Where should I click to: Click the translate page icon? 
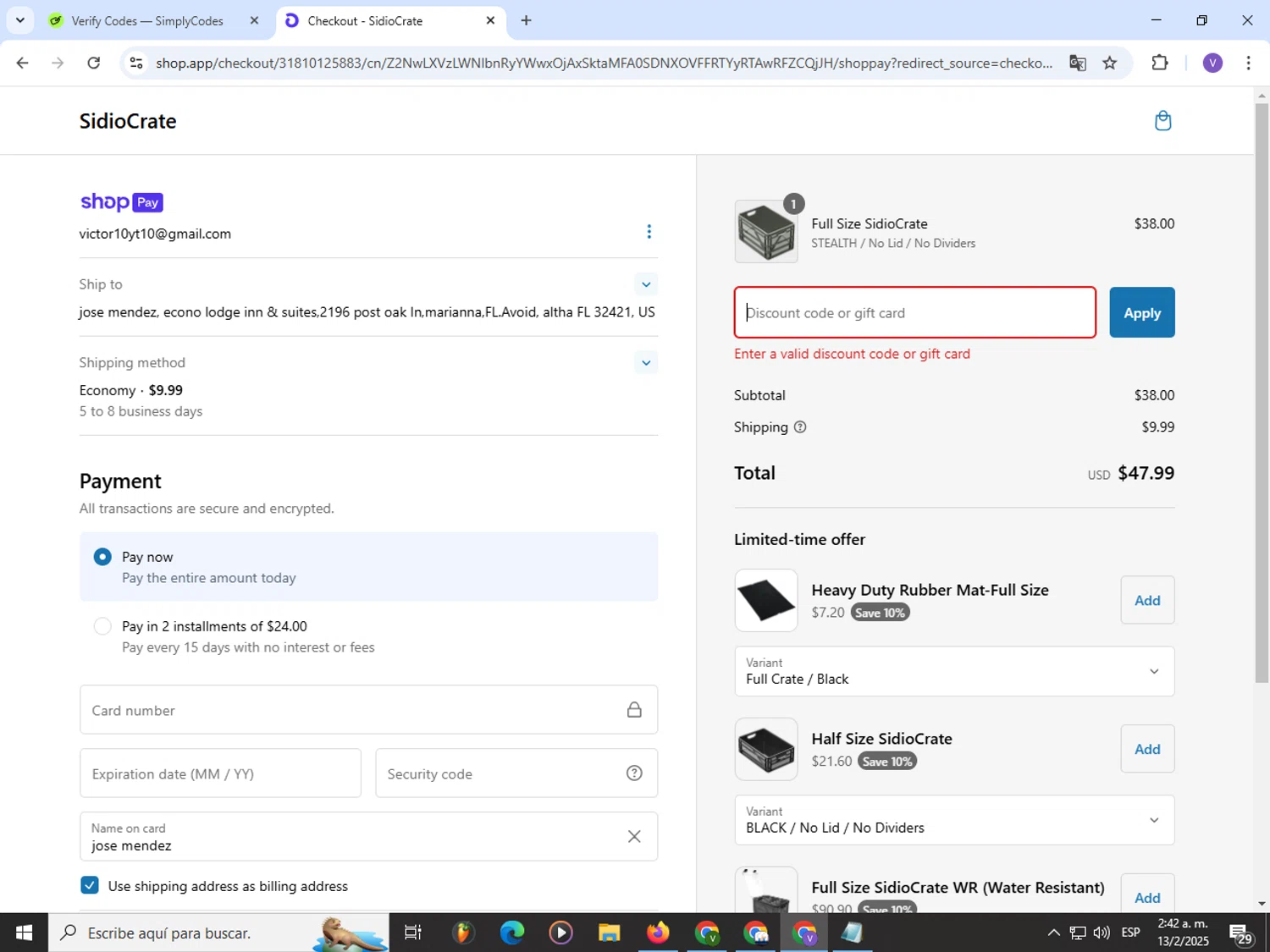pyautogui.click(x=1077, y=63)
